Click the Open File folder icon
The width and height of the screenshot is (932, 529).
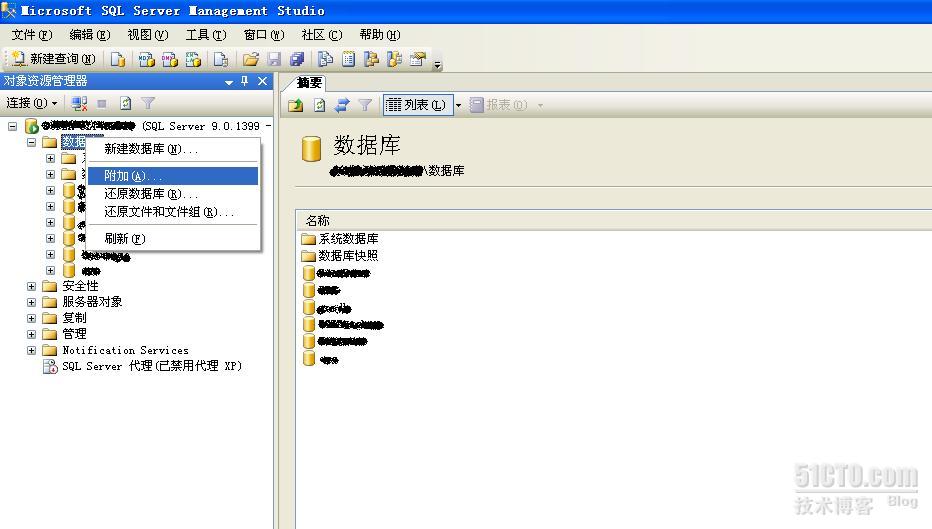click(250, 59)
